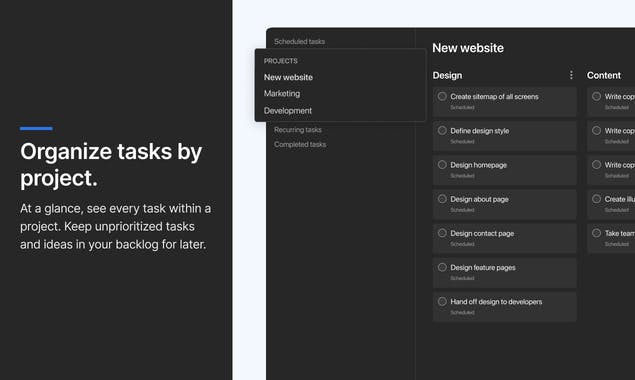Click the PROJECTS section label
This screenshot has width=635, height=380.
tap(281, 61)
